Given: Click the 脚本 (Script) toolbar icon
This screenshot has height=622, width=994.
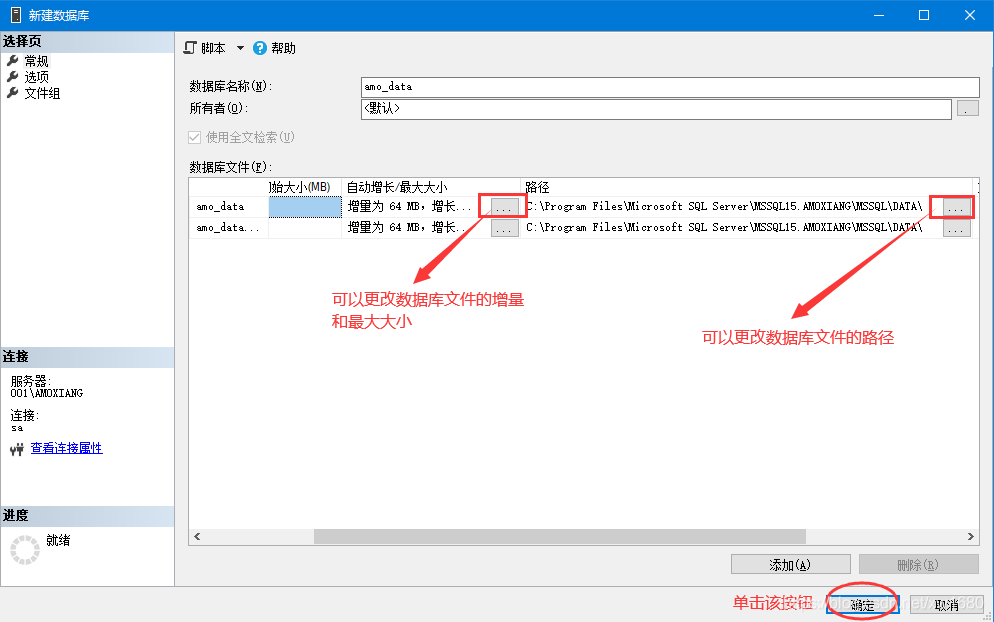Looking at the screenshot, I should pos(189,47).
